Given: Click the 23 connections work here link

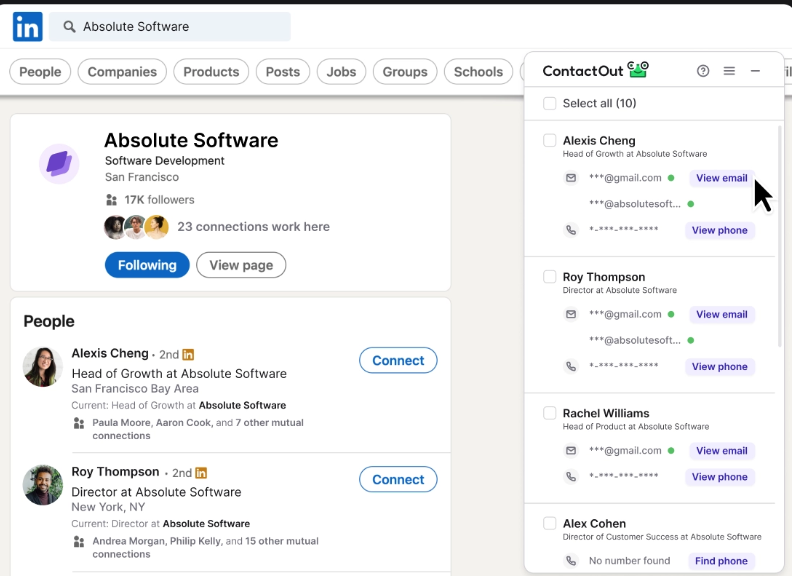Looking at the screenshot, I should pos(254,226).
